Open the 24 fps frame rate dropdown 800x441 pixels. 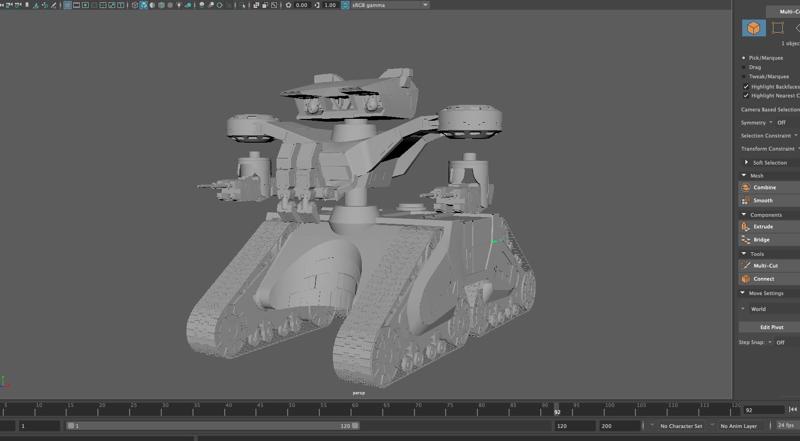(787, 425)
